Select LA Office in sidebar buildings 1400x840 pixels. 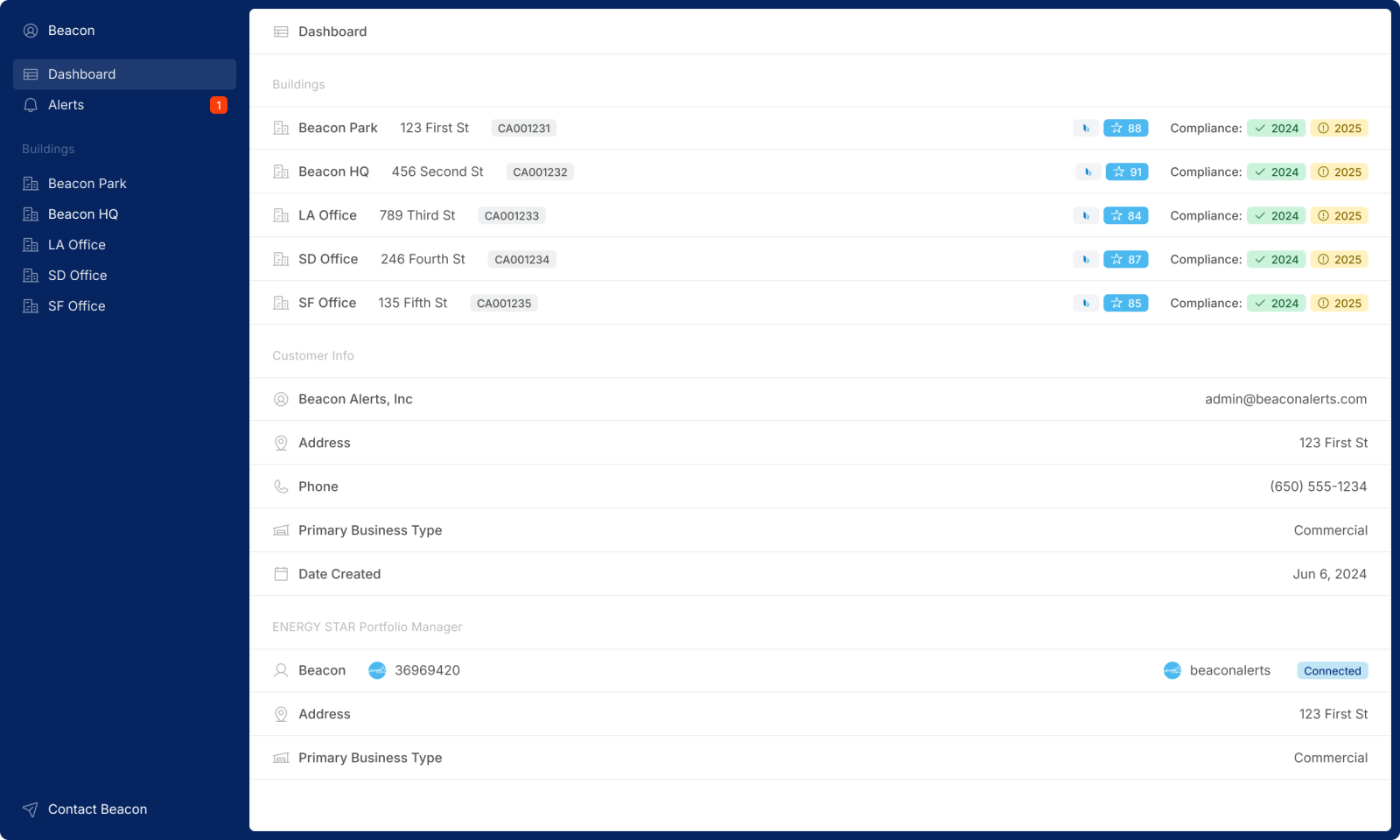(124, 245)
